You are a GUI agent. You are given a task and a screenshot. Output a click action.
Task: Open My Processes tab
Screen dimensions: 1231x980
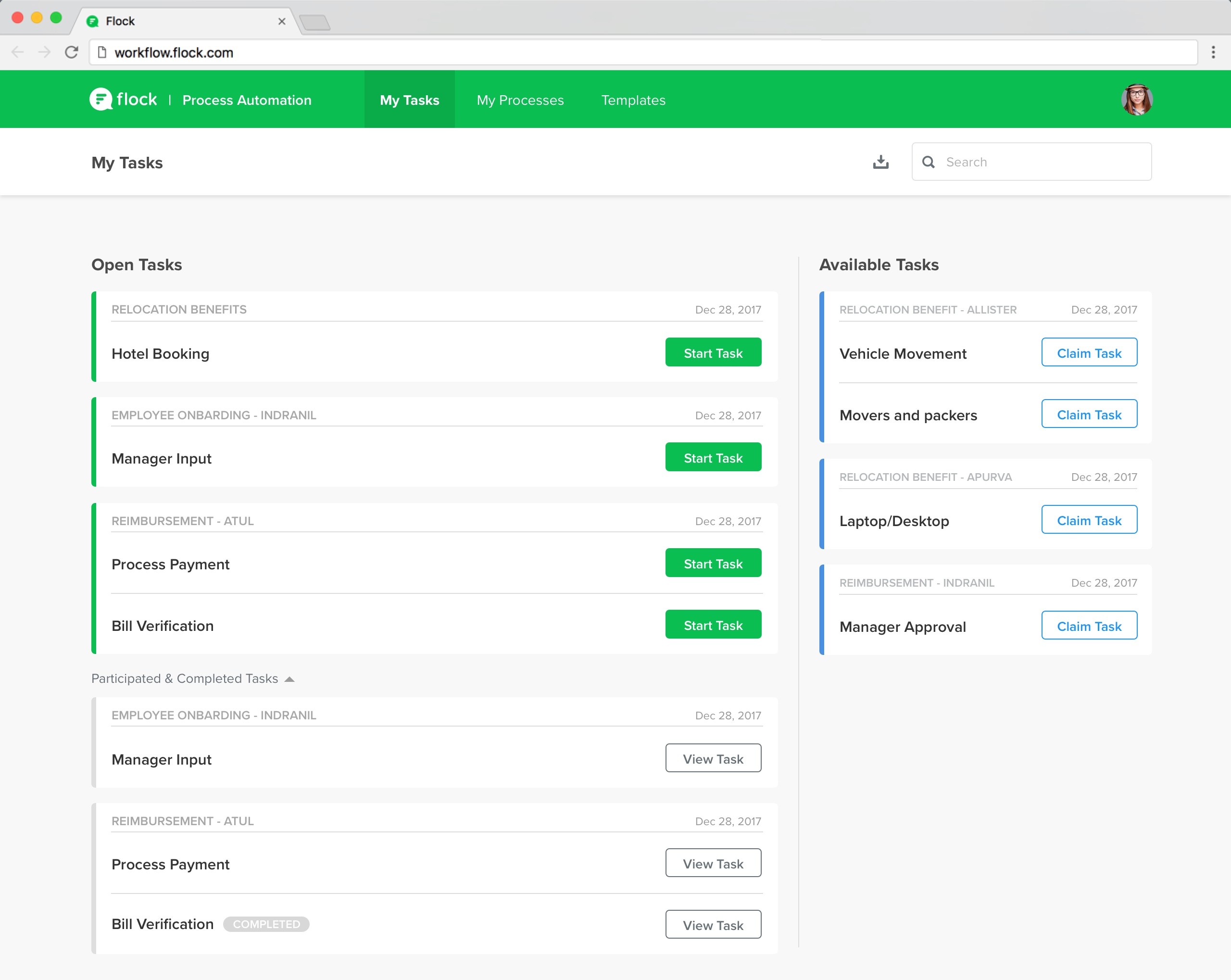(x=520, y=100)
